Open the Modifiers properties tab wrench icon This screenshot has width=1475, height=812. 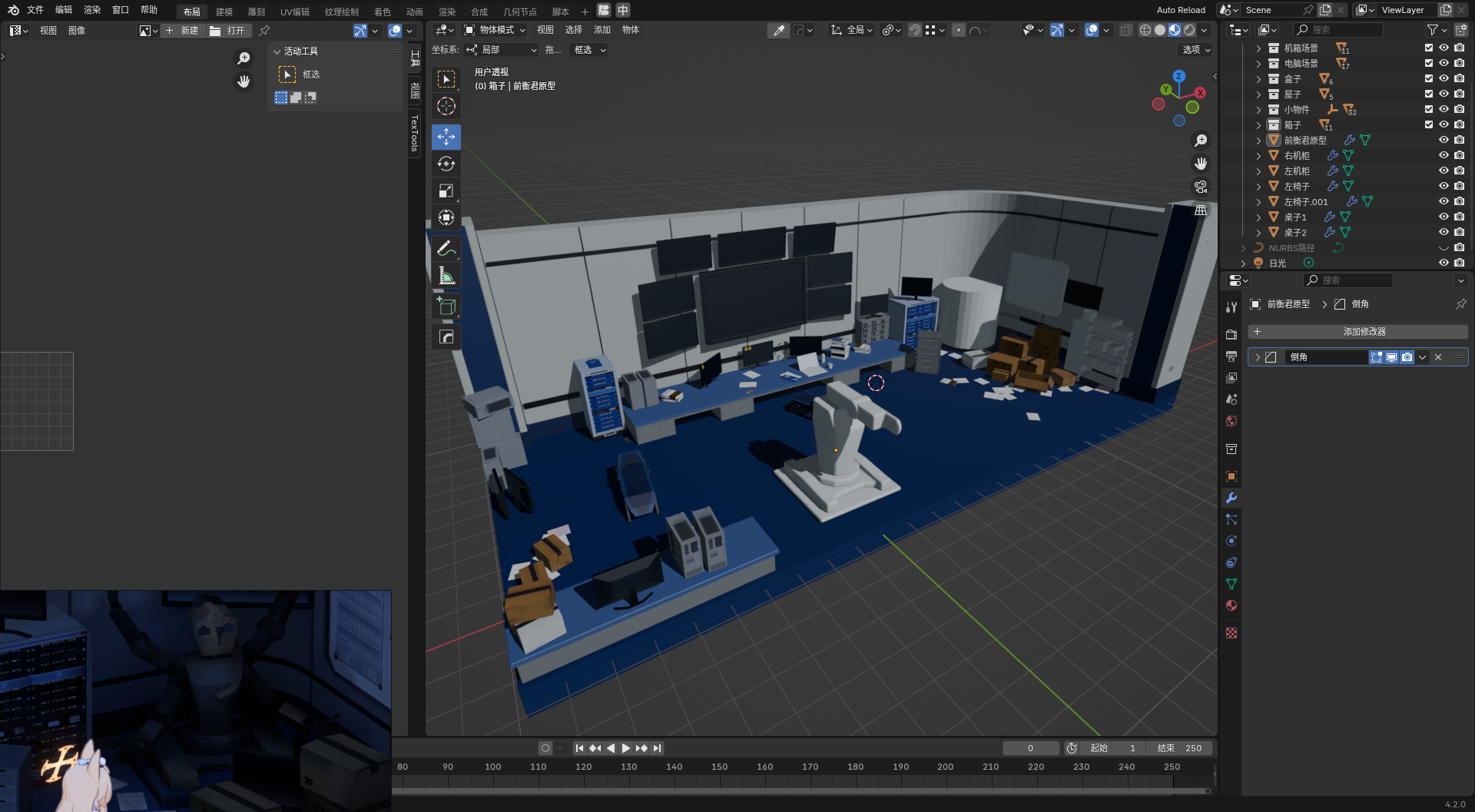[1231, 498]
